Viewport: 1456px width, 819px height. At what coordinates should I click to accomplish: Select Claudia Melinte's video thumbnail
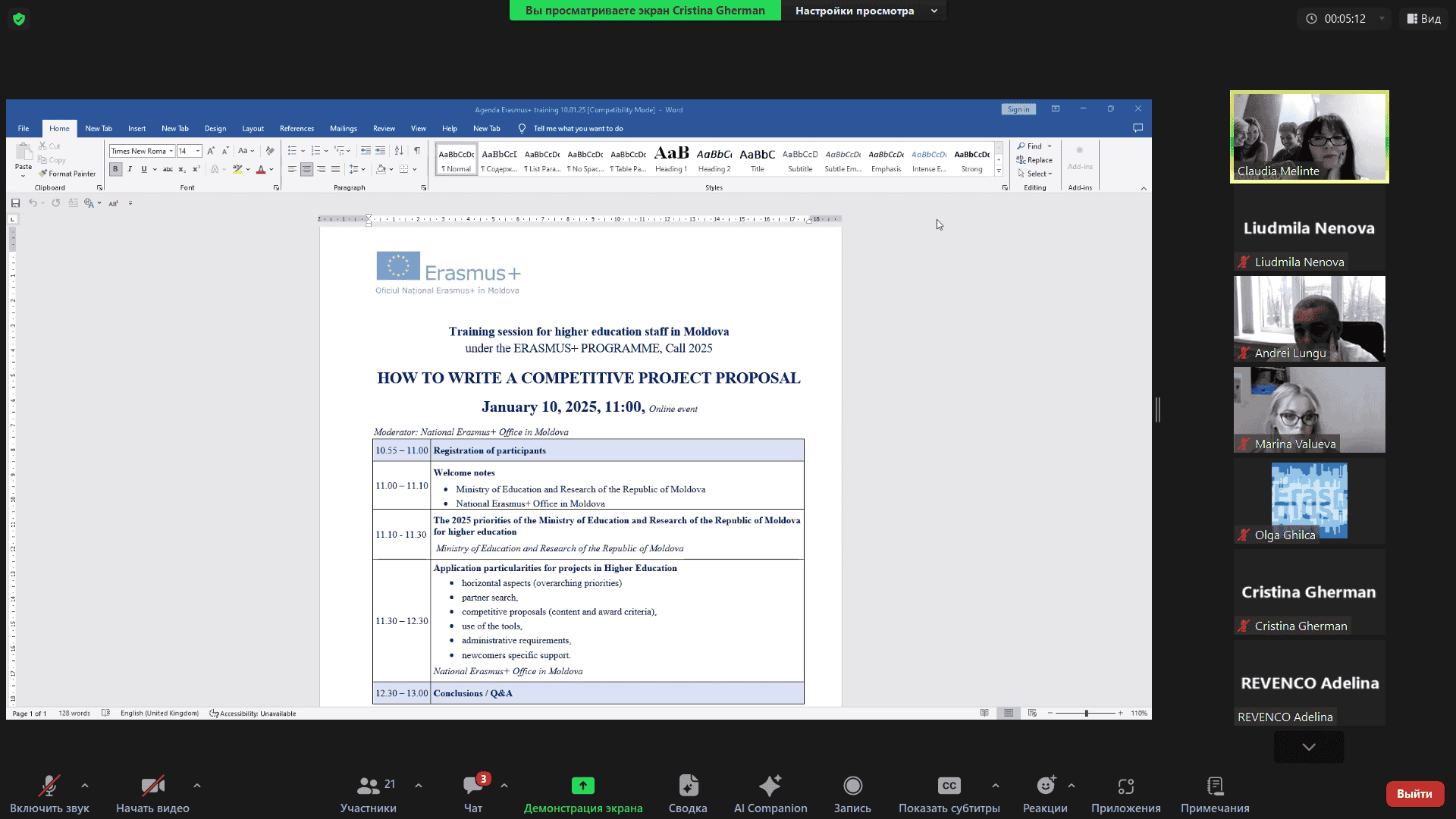1309,136
